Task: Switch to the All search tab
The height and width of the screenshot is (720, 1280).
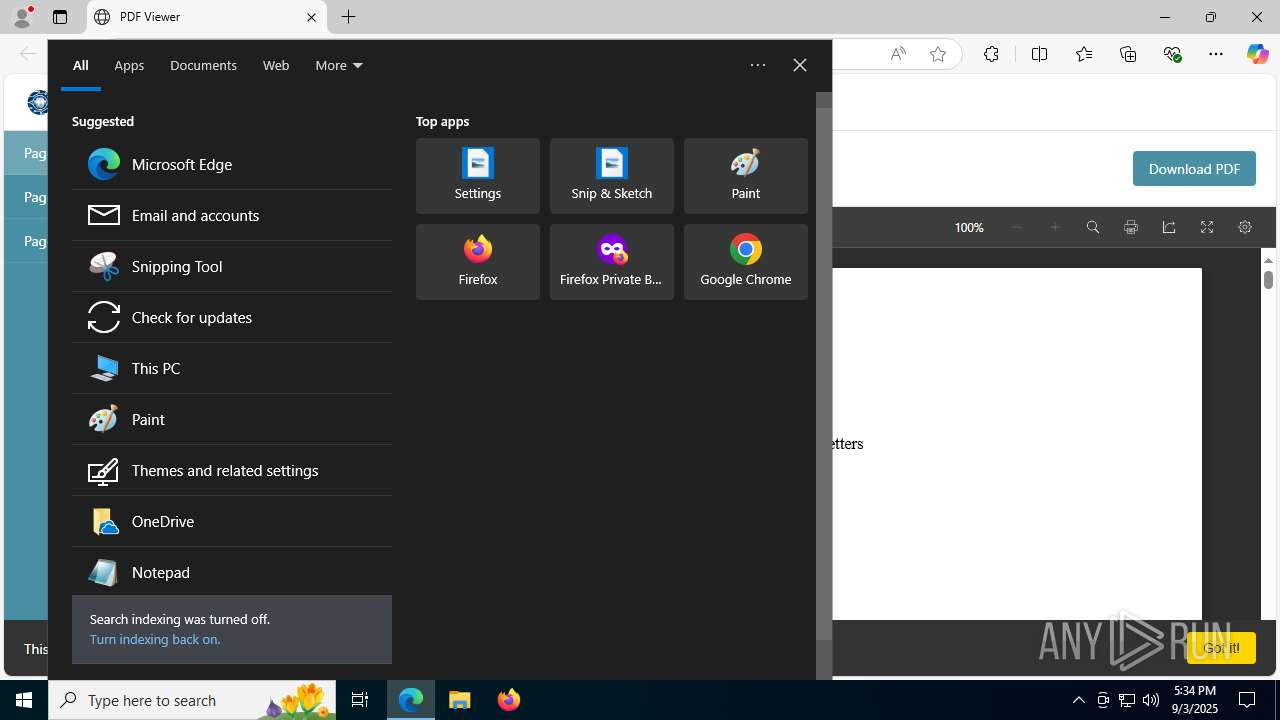Action: pos(81,65)
